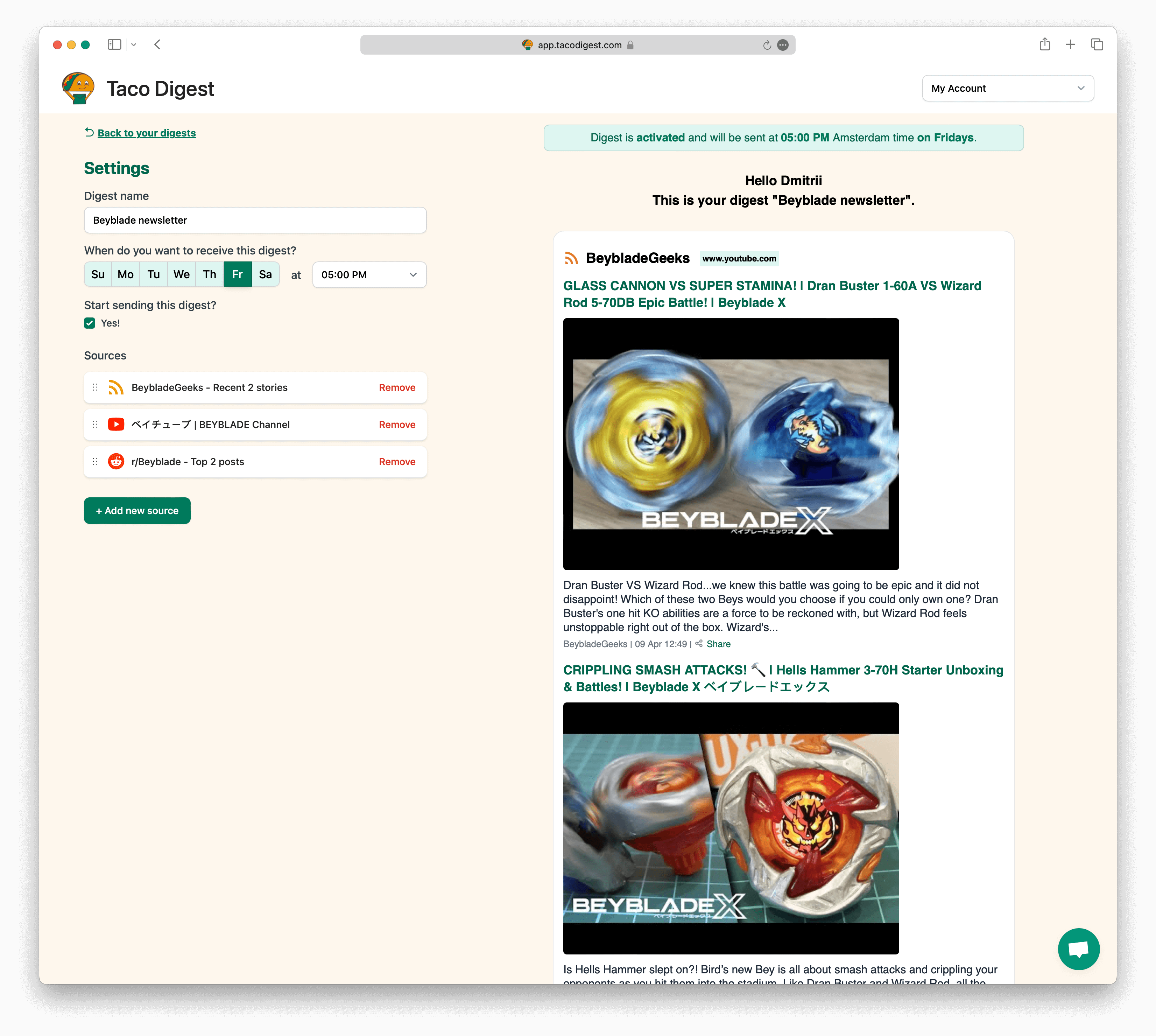
Task: Open the 05:00 PM time dropdown
Action: (369, 275)
